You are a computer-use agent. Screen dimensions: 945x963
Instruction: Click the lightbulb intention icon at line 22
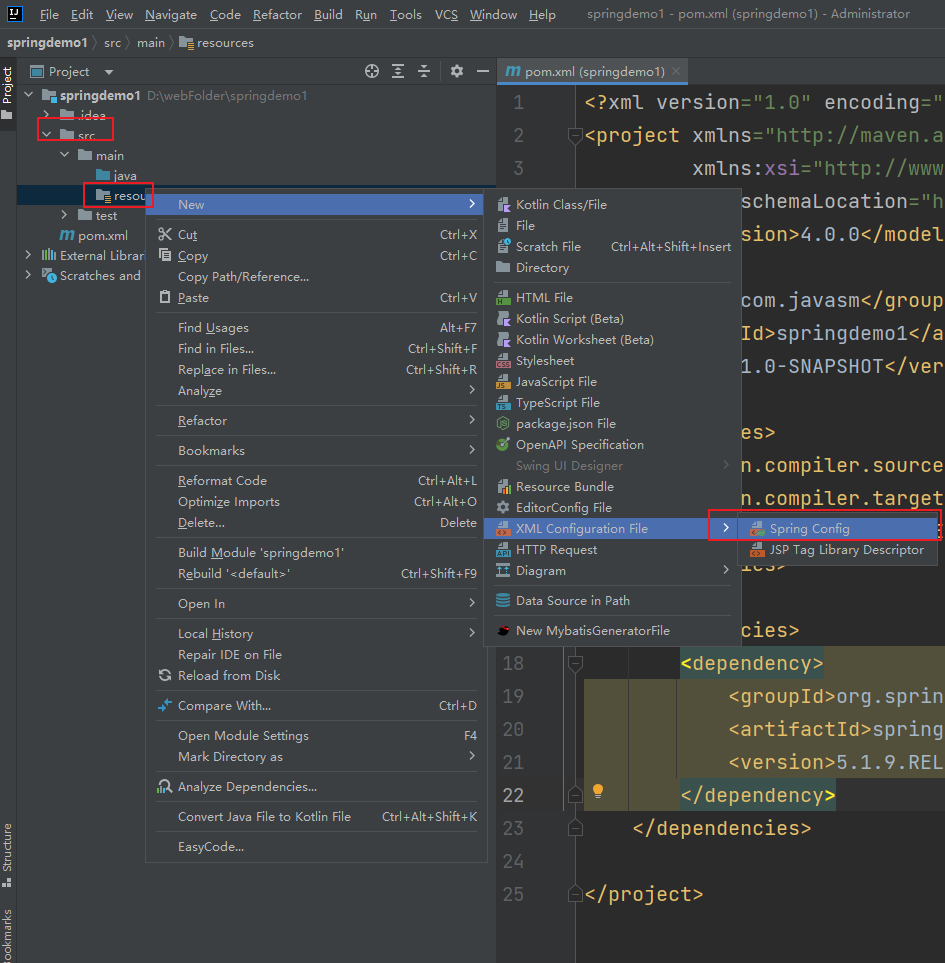(597, 791)
